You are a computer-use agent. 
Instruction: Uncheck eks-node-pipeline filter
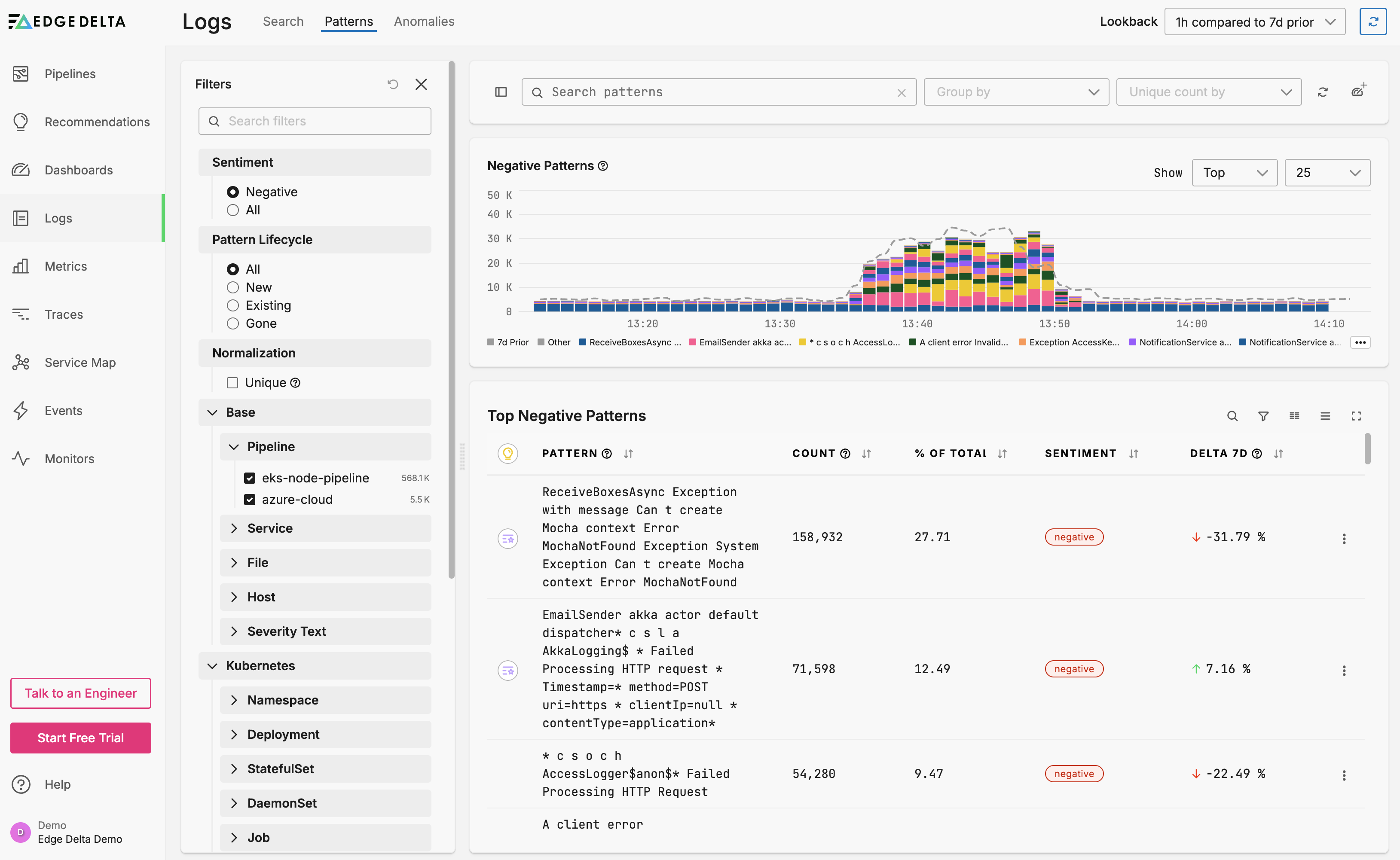tap(249, 478)
